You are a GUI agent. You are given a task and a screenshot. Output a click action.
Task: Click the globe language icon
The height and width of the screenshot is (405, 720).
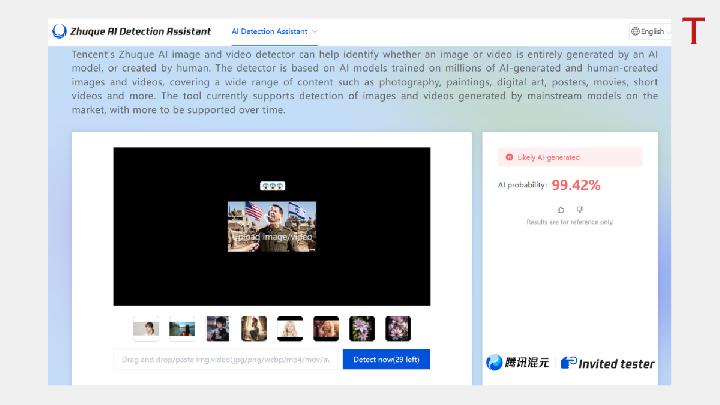(x=635, y=31)
